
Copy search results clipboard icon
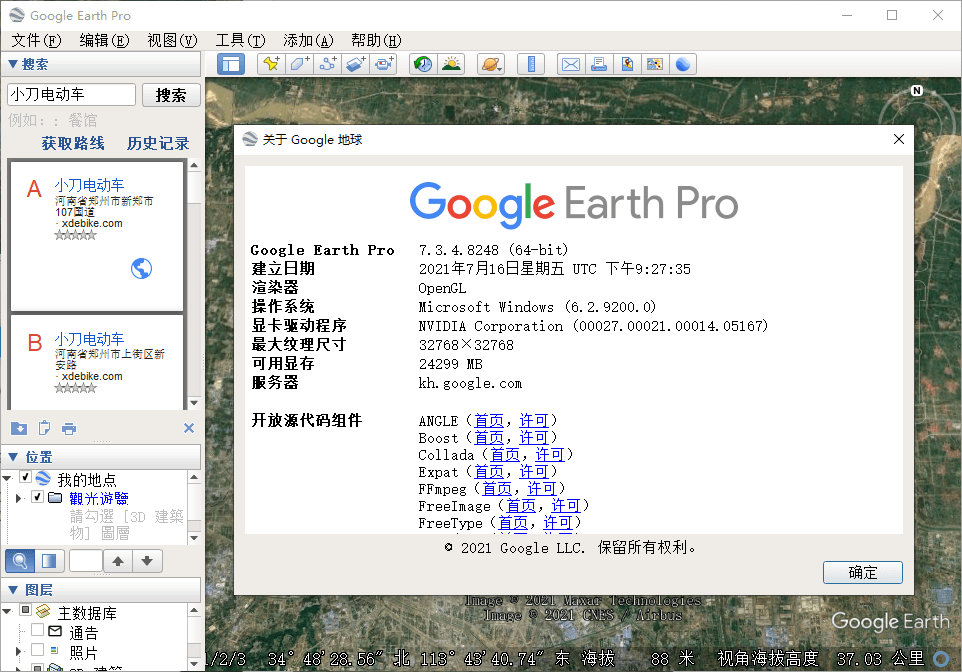coord(44,428)
